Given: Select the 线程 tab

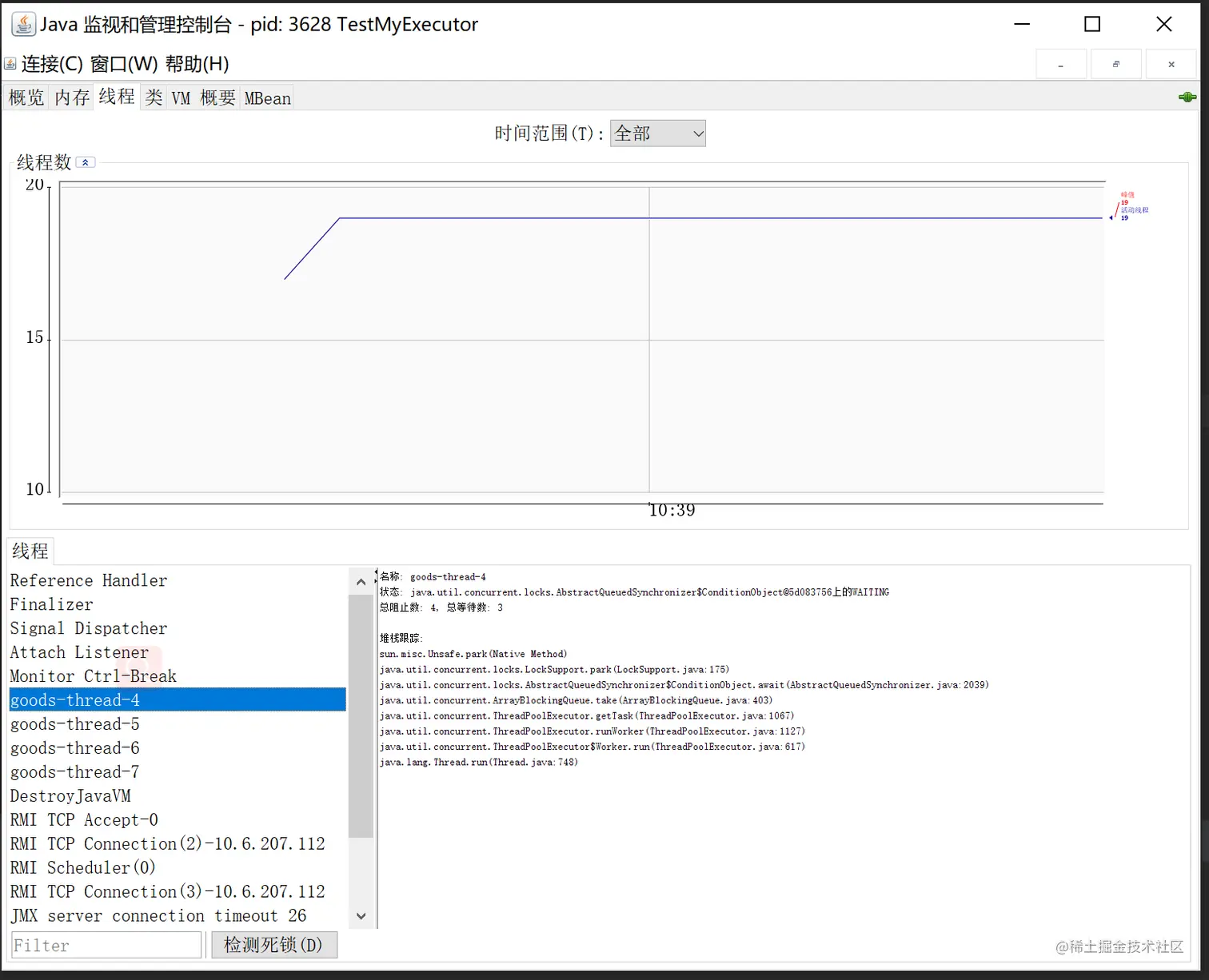Looking at the screenshot, I should point(117,97).
